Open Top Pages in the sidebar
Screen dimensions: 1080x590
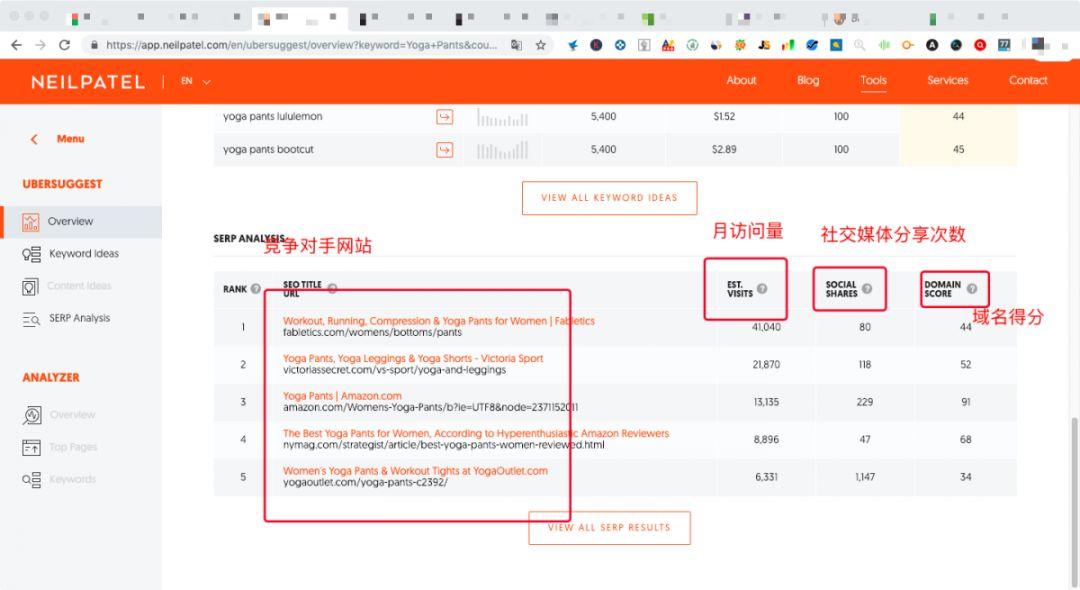click(x=60, y=447)
